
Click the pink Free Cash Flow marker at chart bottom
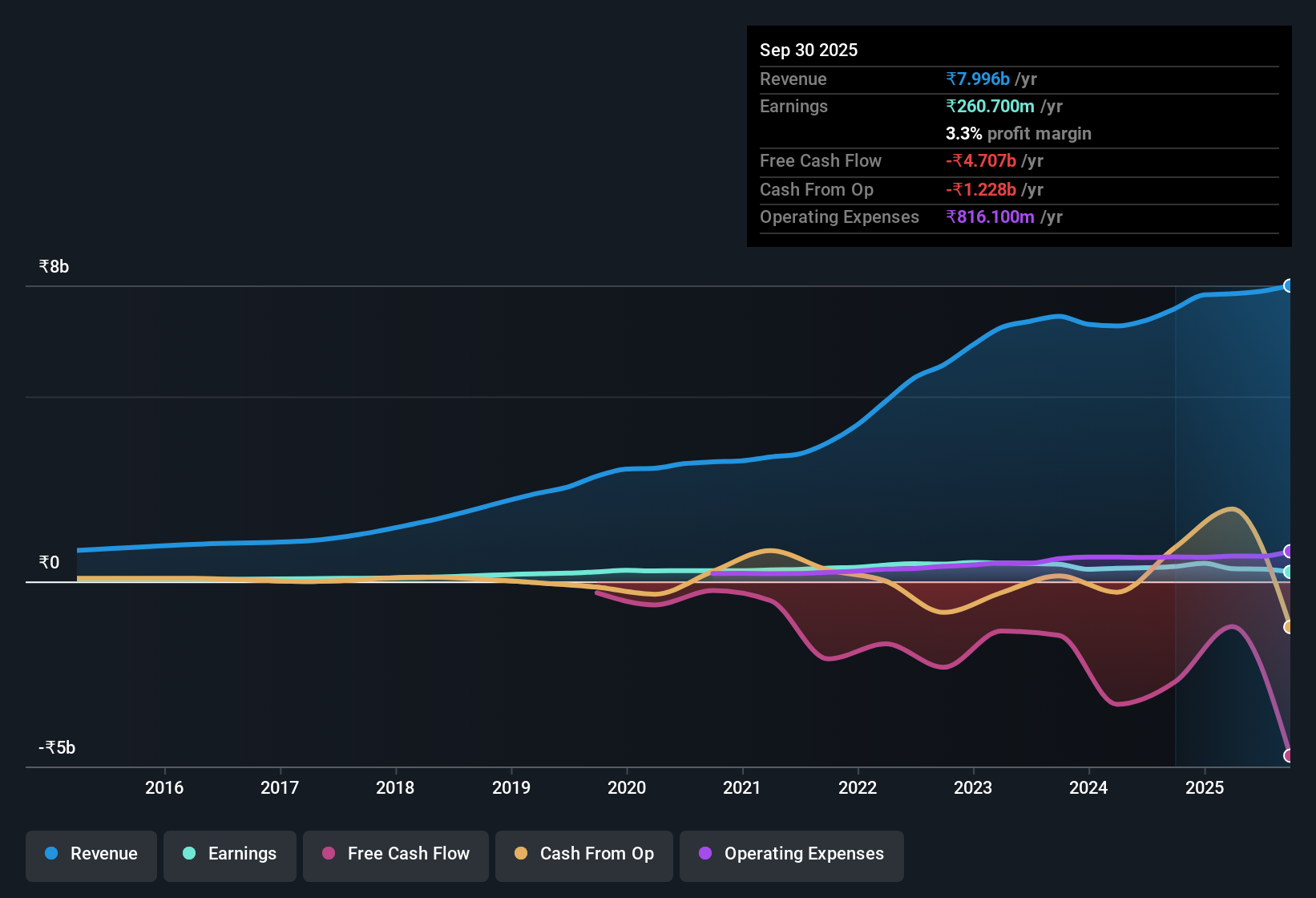1290,754
